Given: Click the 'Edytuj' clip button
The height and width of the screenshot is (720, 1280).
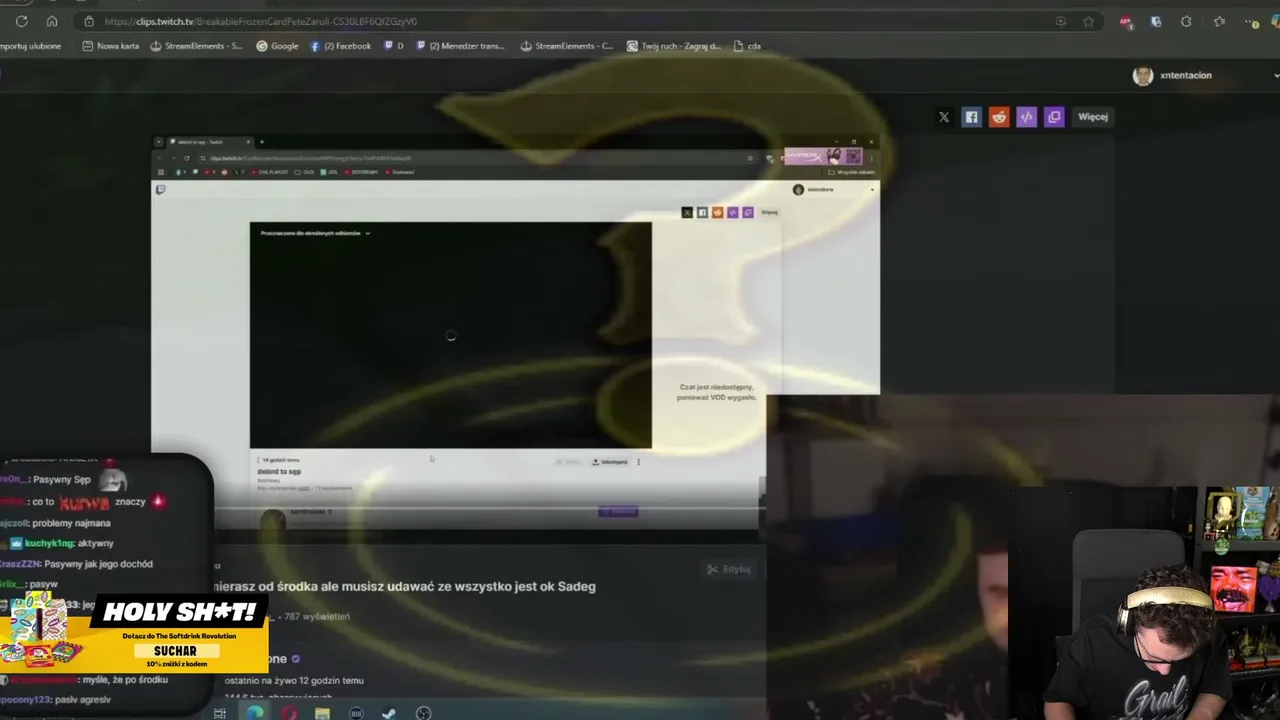Looking at the screenshot, I should click(728, 569).
